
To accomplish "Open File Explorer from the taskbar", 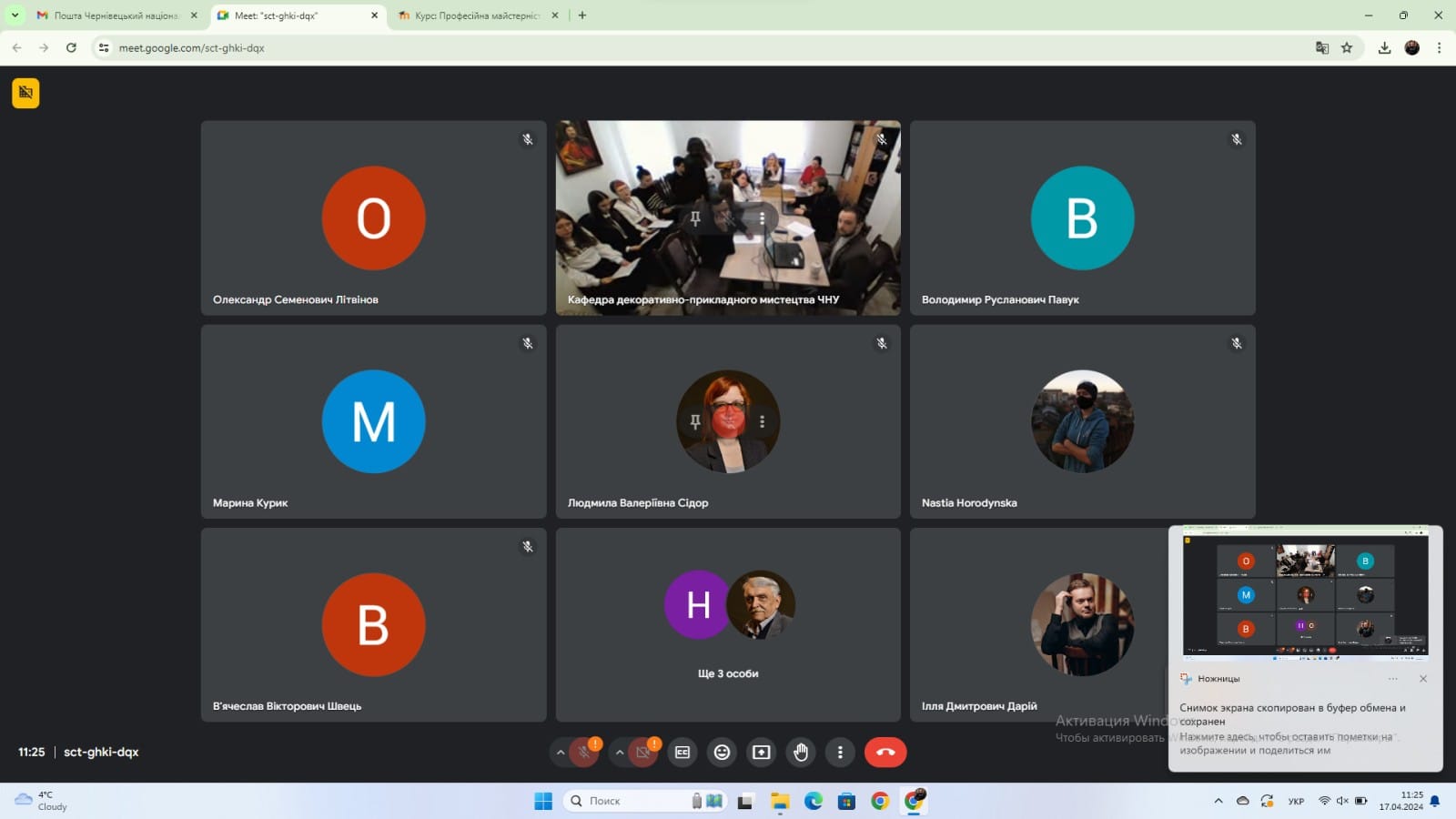I will [780, 801].
